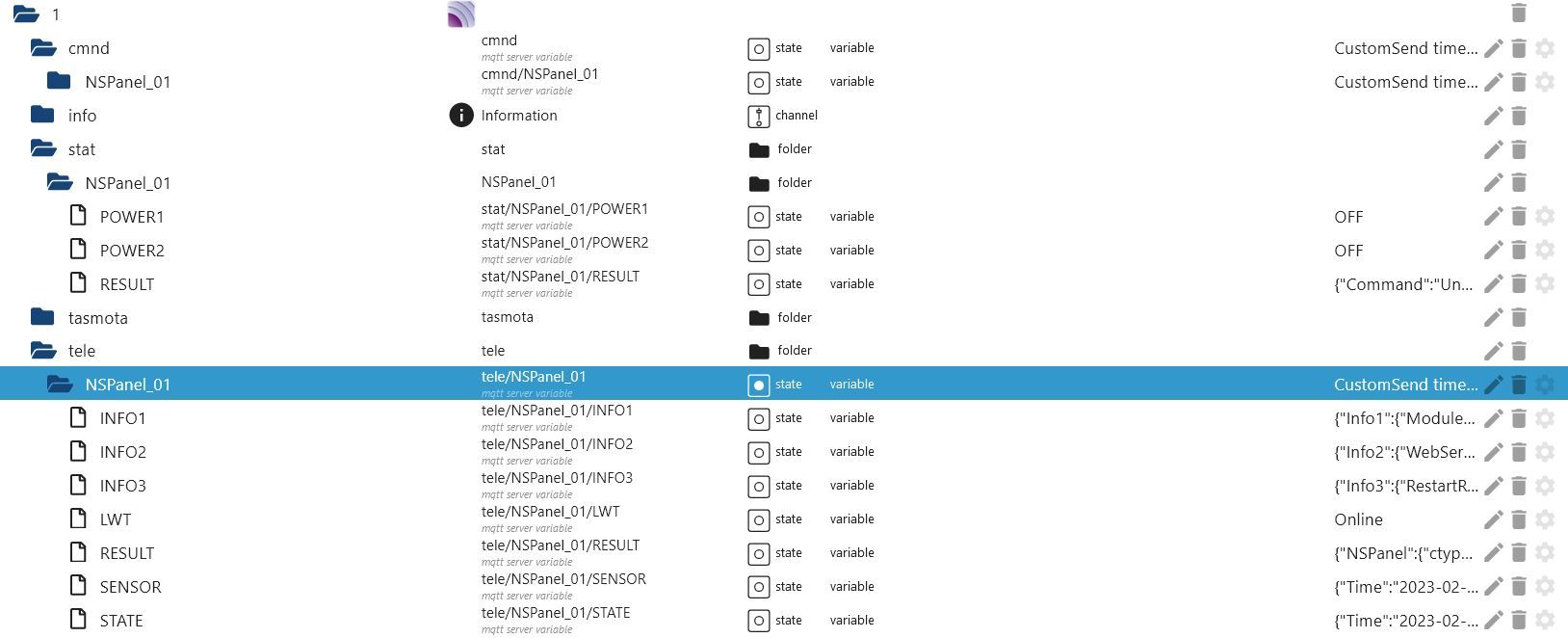Collapse the selected tele NSPanel_01 folder
The height and width of the screenshot is (638, 1568).
(60, 384)
